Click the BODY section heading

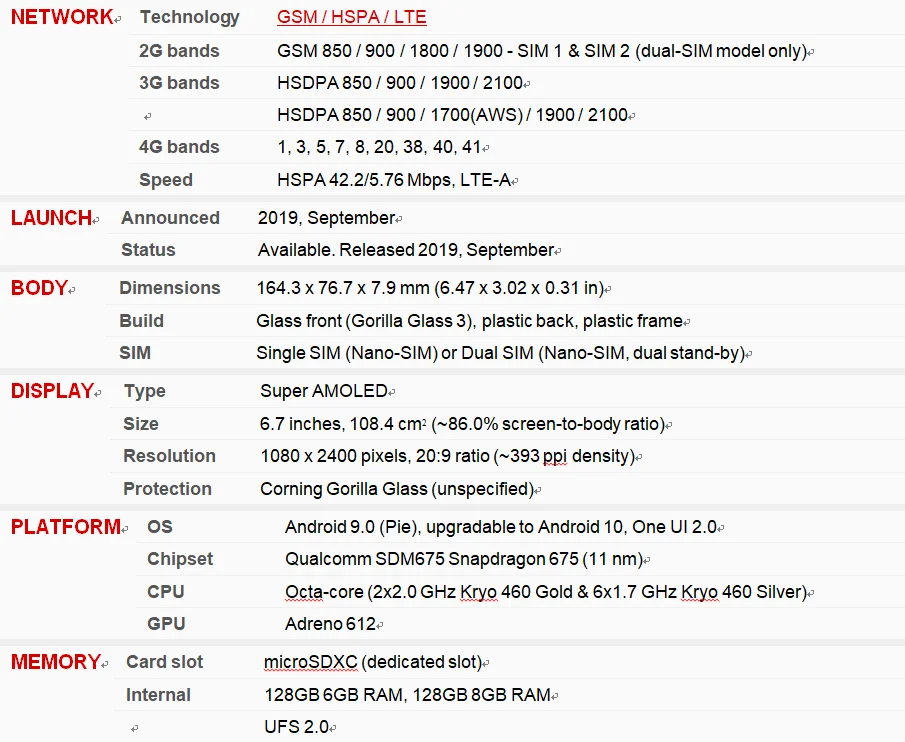39,288
